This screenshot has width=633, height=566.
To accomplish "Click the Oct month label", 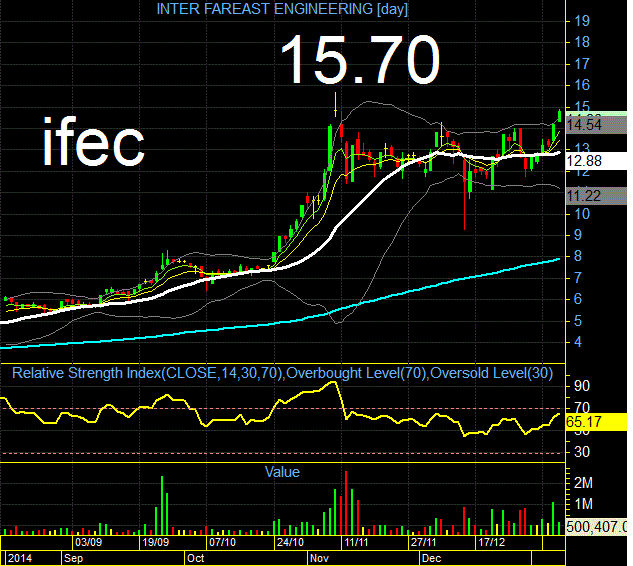I will click(195, 558).
